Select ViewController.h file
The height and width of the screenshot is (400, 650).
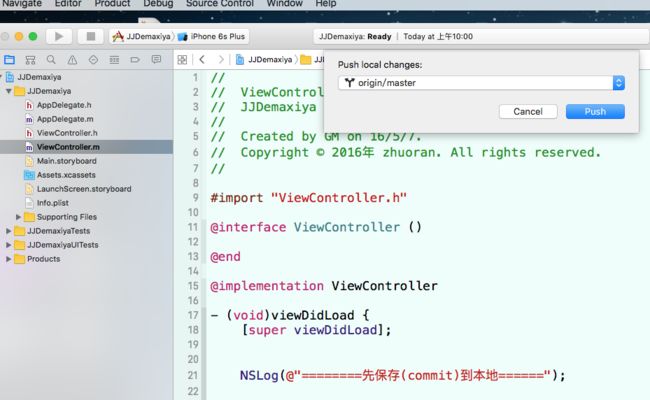pyautogui.click(x=67, y=133)
